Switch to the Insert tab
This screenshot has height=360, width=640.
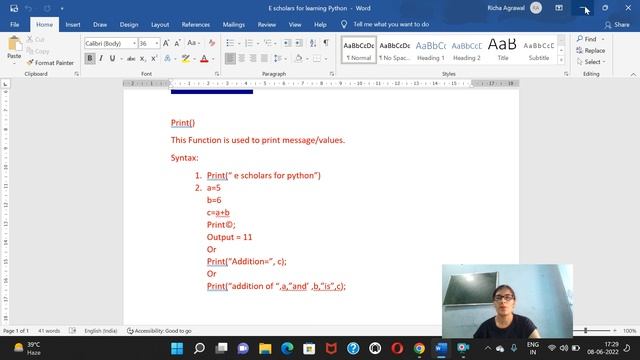(x=73, y=24)
